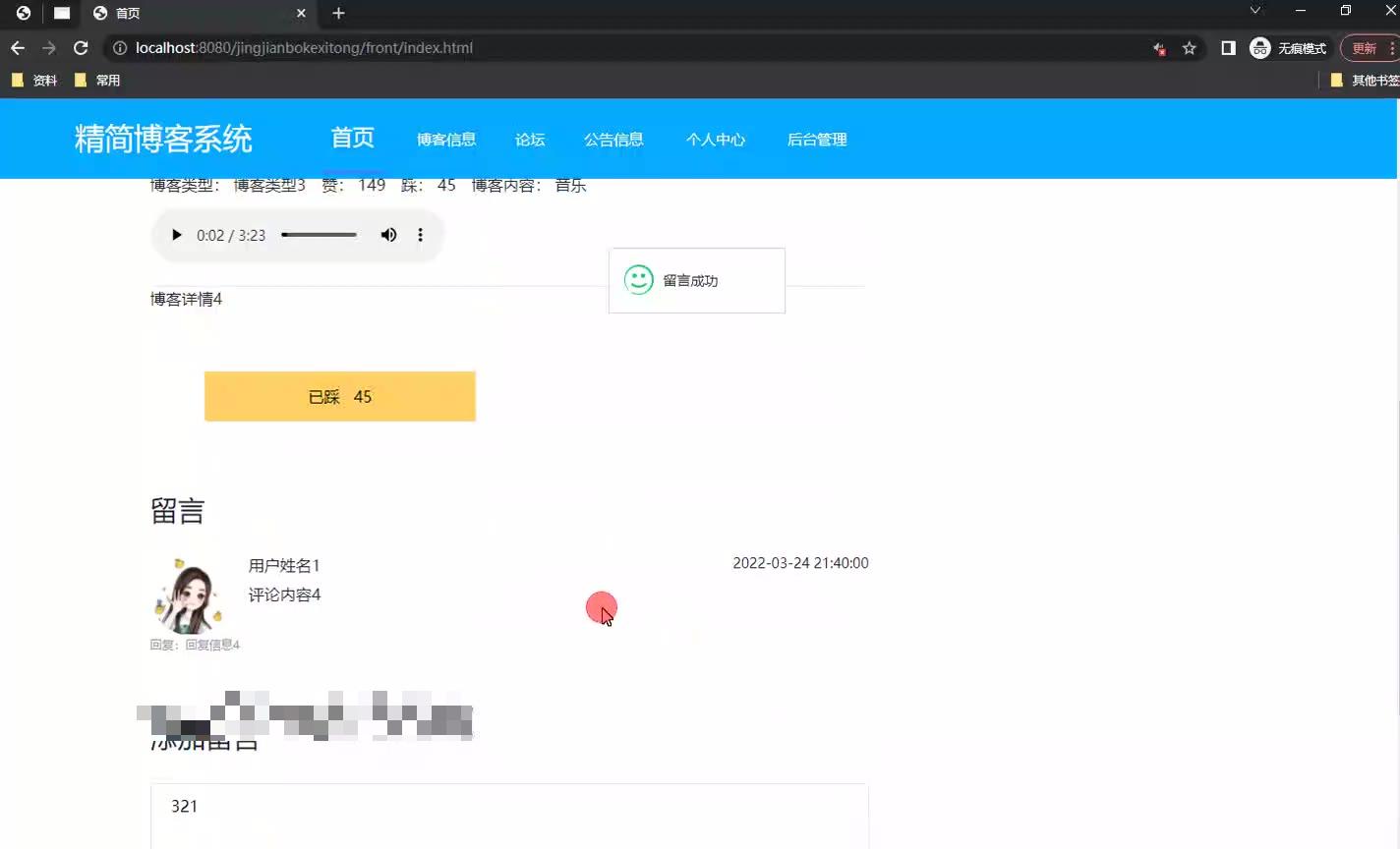The image size is (1400, 849).
Task: Go to 首页 in the navigation bar
Action: [x=352, y=139]
